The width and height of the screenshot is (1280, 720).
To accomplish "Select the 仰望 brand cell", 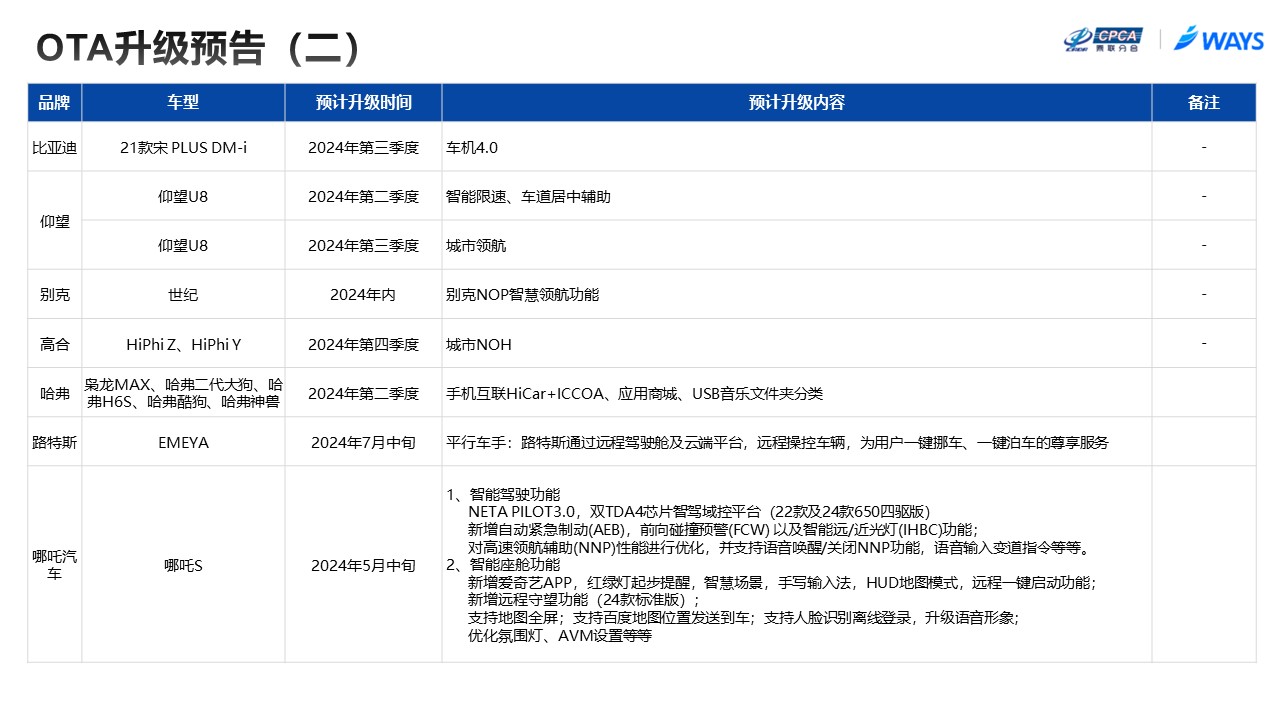I will pos(54,221).
